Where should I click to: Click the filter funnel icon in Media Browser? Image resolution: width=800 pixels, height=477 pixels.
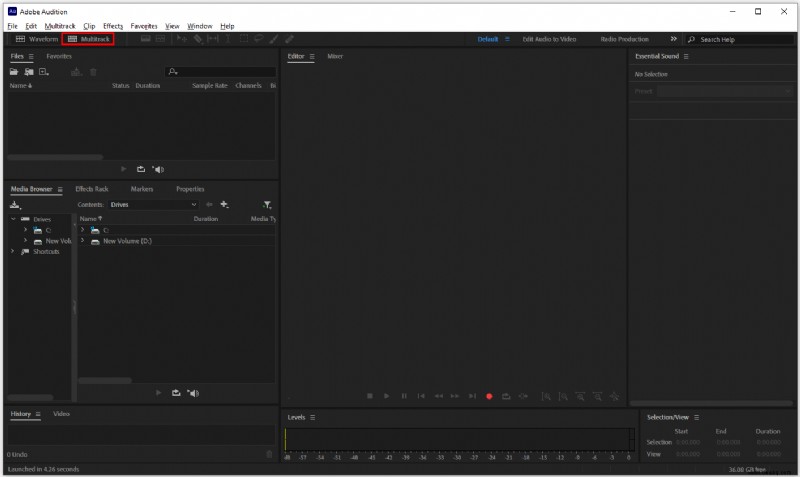pos(267,205)
